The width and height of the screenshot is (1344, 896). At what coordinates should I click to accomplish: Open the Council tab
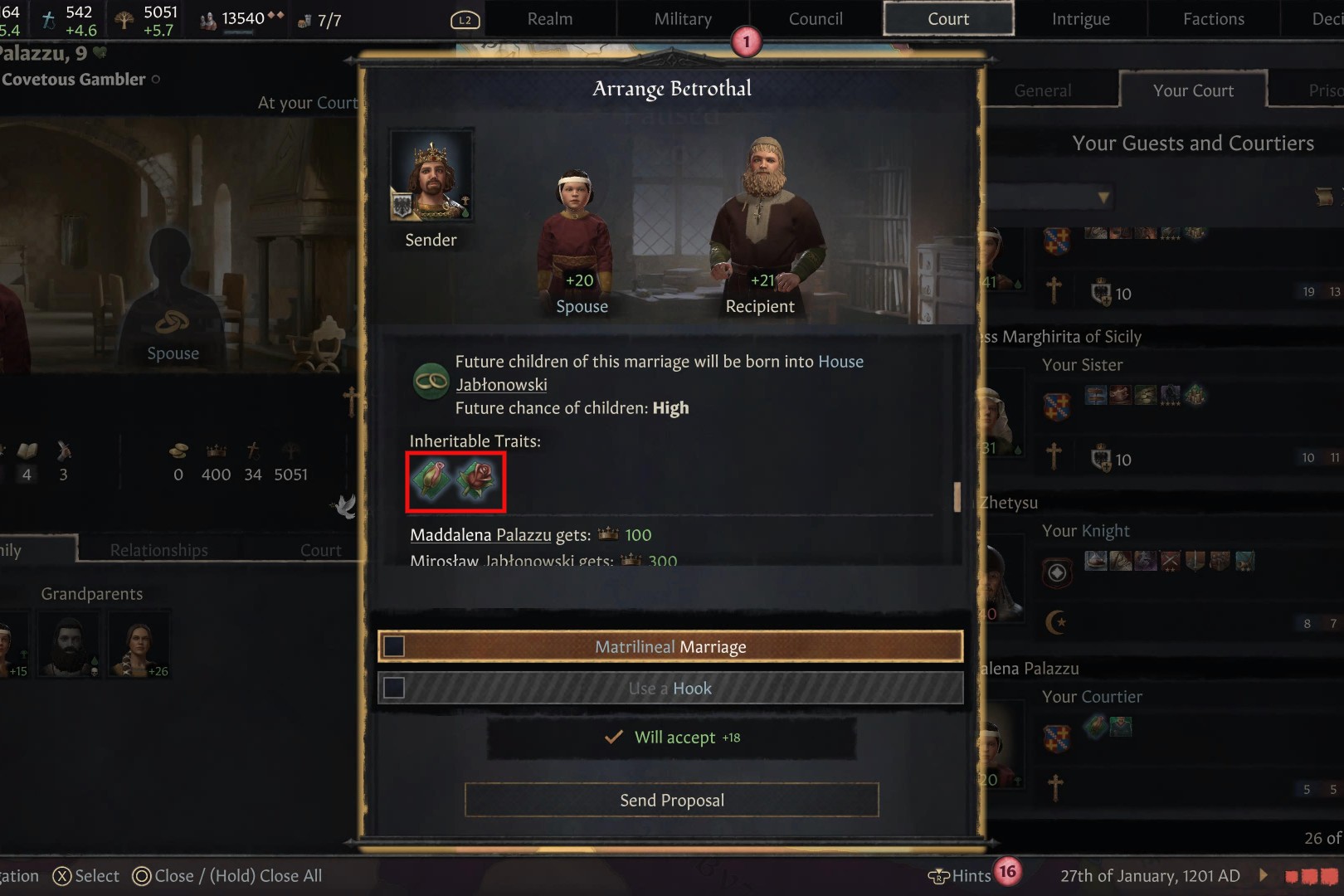click(816, 18)
